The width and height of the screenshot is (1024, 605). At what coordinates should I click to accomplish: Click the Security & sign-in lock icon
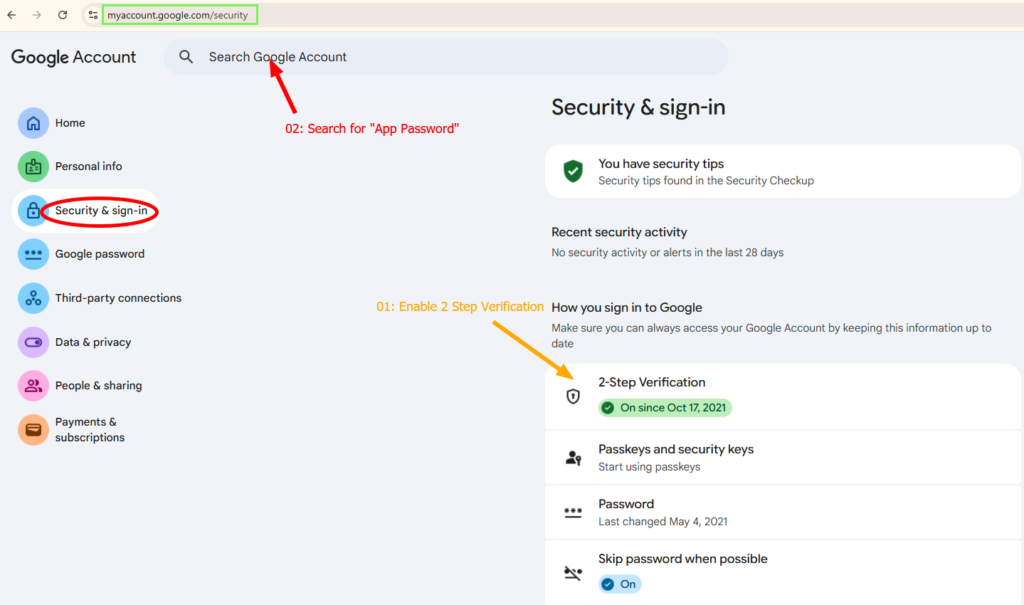(33, 211)
